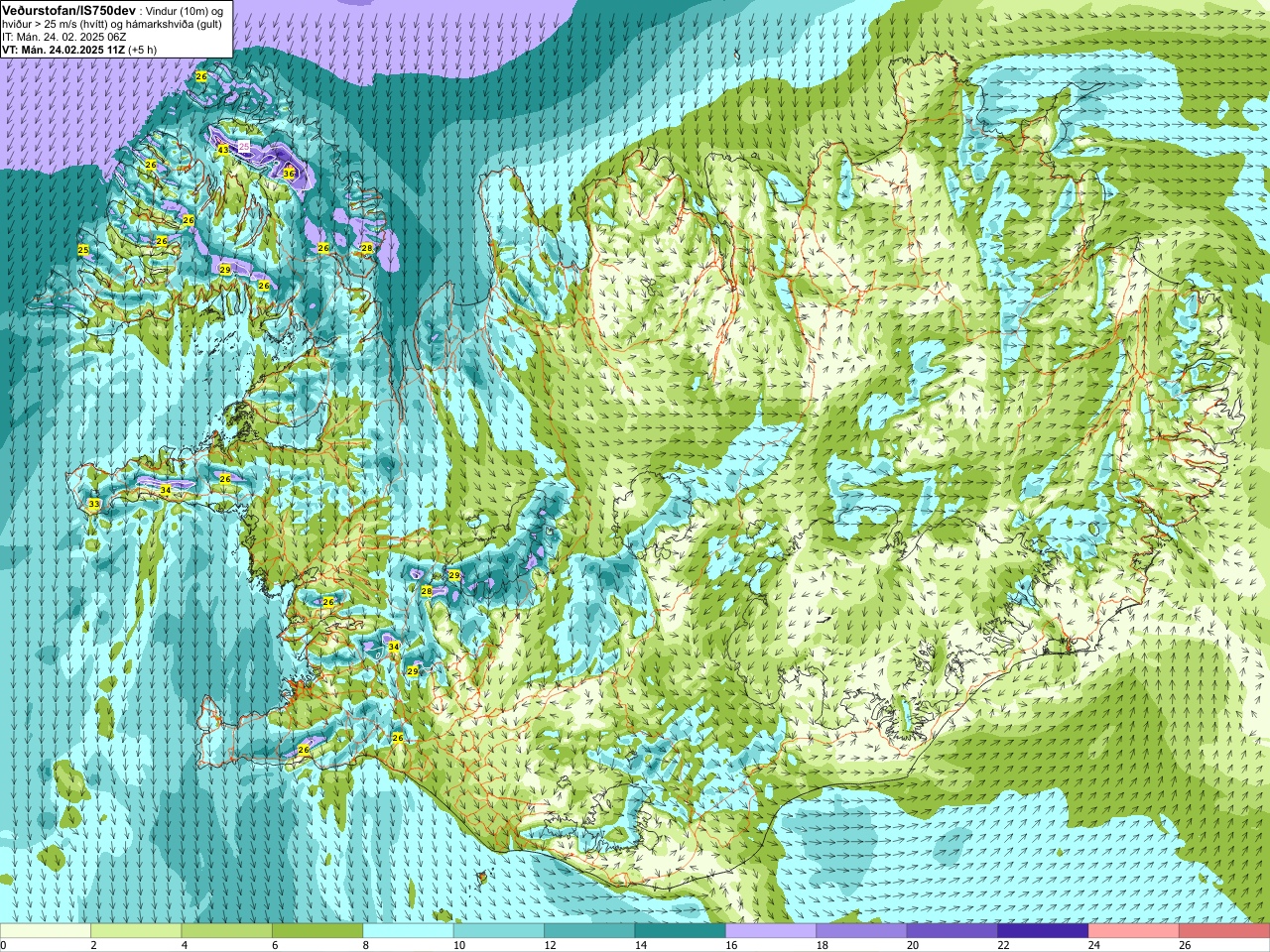Image resolution: width=1270 pixels, height=952 pixels.
Task: Click the yellow gust label reading 33
Action: point(94,504)
